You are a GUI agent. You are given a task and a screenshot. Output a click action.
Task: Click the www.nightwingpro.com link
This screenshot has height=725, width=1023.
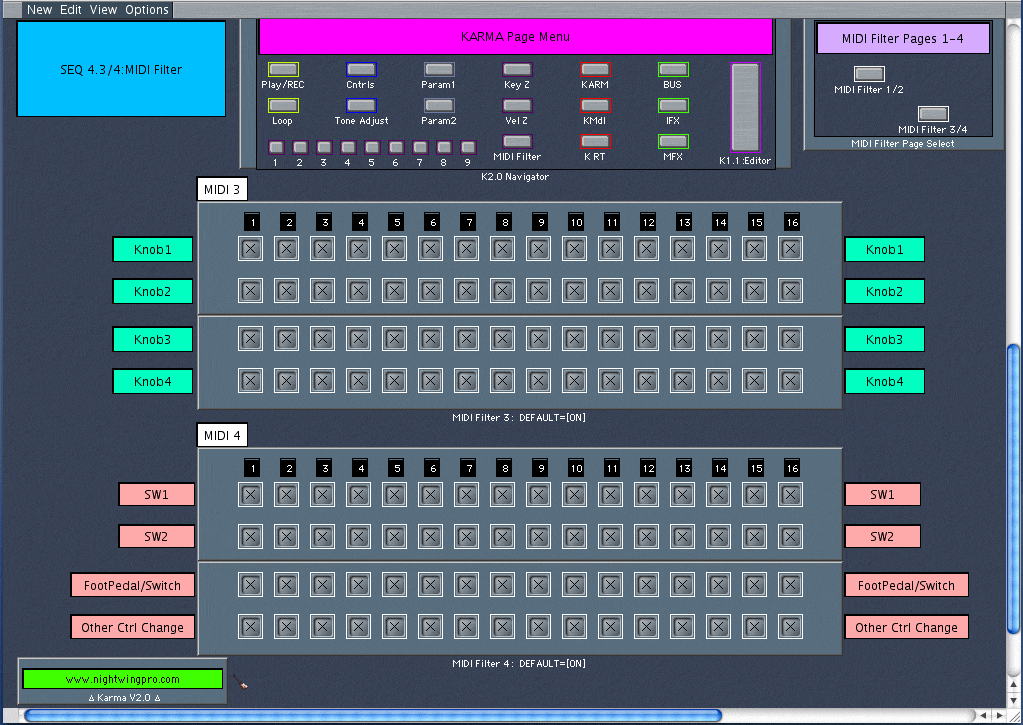pyautogui.click(x=123, y=679)
